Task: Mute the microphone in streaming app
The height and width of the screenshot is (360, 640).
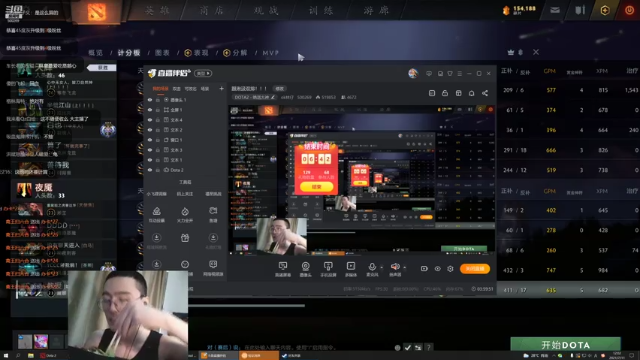Action: pos(372,267)
